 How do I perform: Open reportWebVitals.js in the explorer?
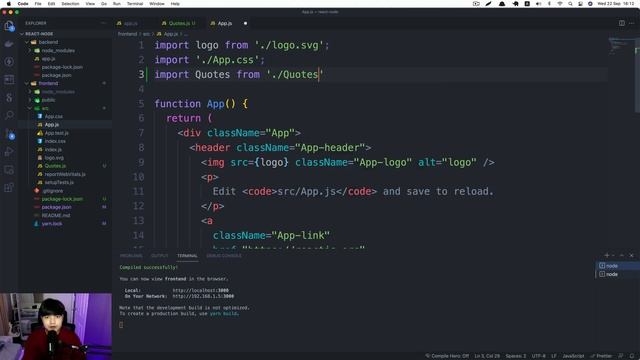(x=65, y=174)
